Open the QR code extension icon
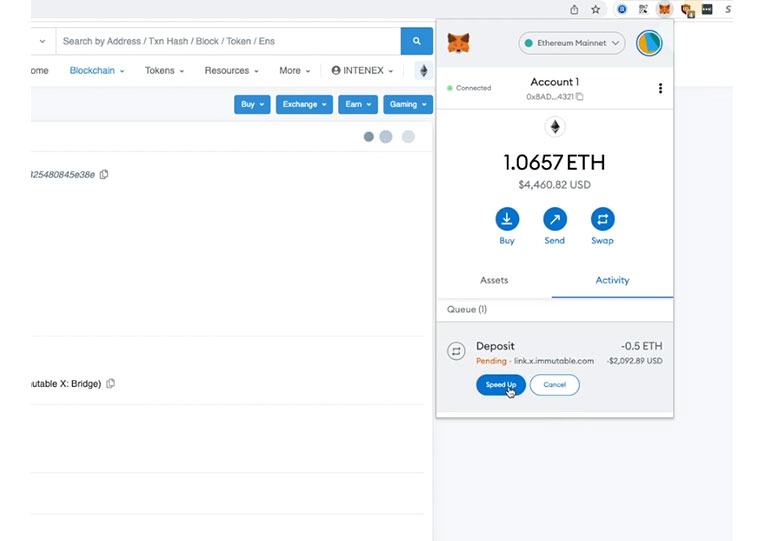The height and width of the screenshot is (541, 763). (643, 9)
